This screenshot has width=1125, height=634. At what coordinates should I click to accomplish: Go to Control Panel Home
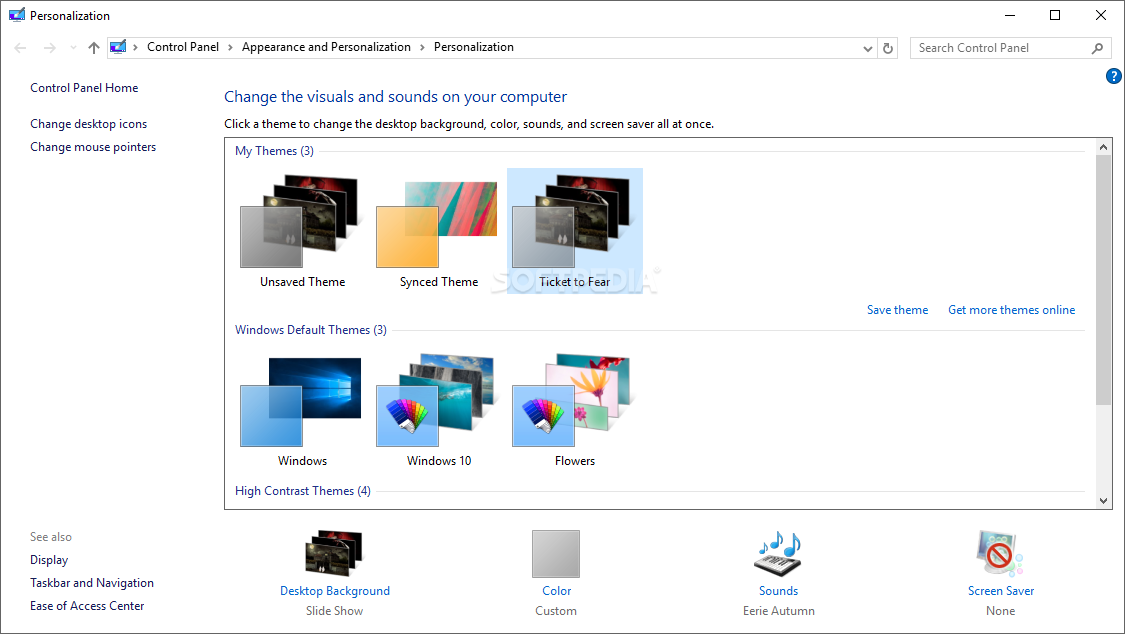click(84, 87)
